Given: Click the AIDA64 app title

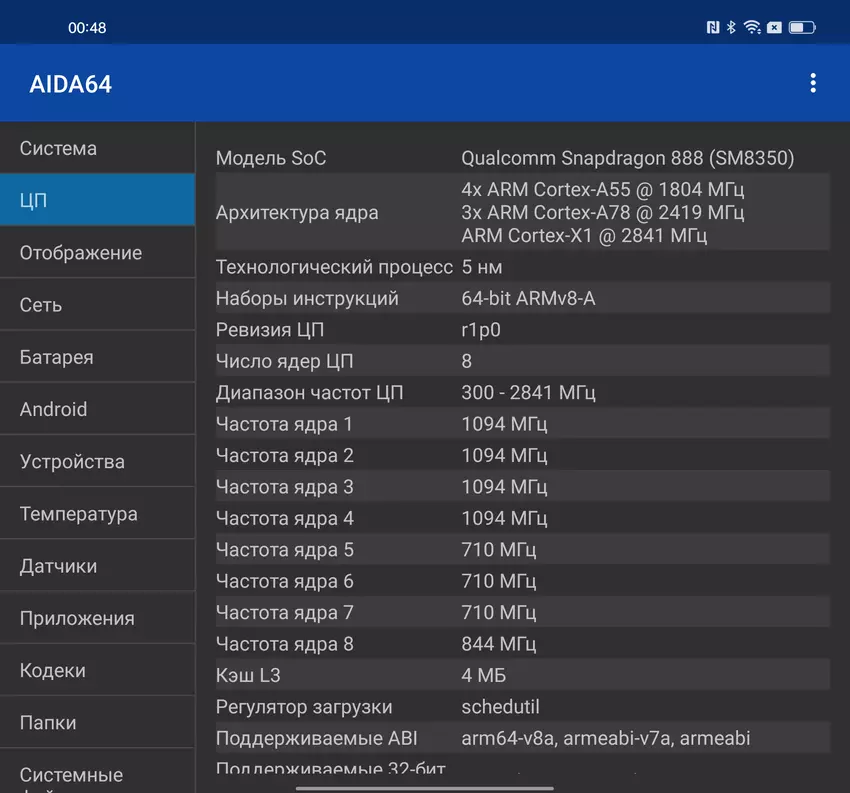Looking at the screenshot, I should click(71, 84).
